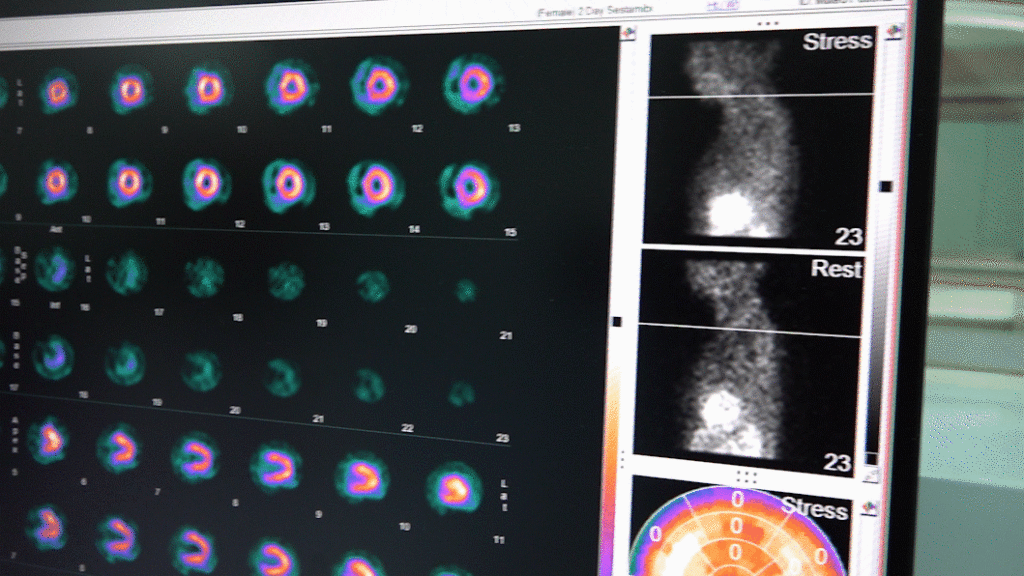Click frame number 23 on Rest projection
This screenshot has width=1024, height=576.
pyautogui.click(x=837, y=462)
